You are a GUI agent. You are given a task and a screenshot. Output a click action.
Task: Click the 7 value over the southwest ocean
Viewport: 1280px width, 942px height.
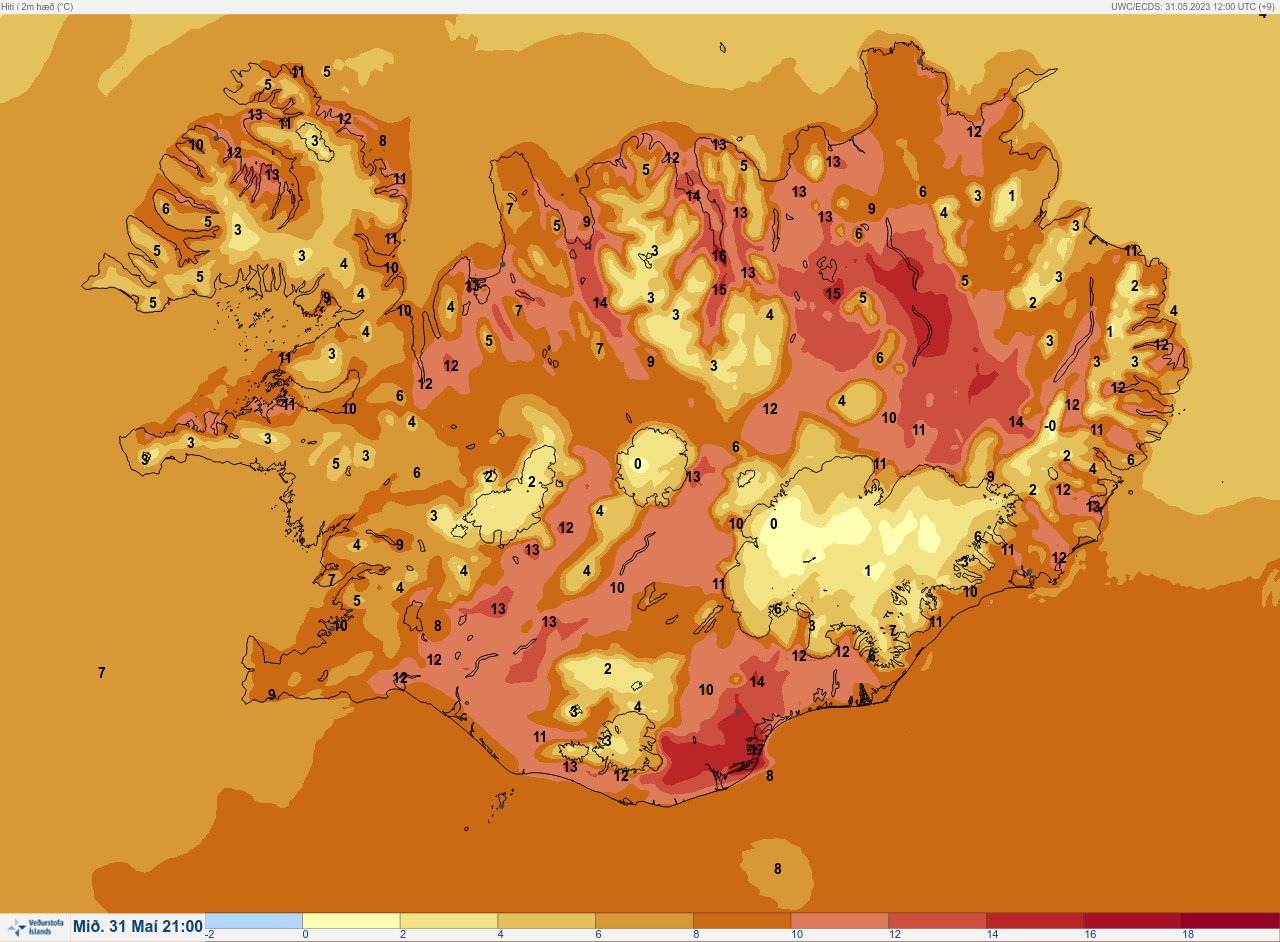102,673
